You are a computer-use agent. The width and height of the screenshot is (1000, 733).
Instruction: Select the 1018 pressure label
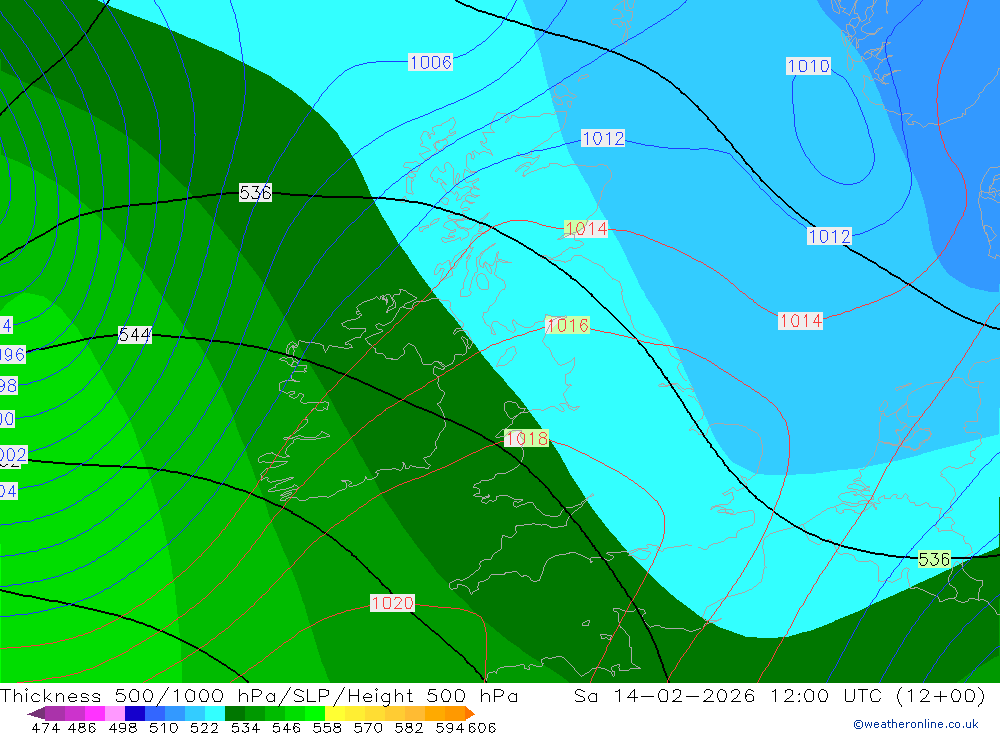point(526,438)
